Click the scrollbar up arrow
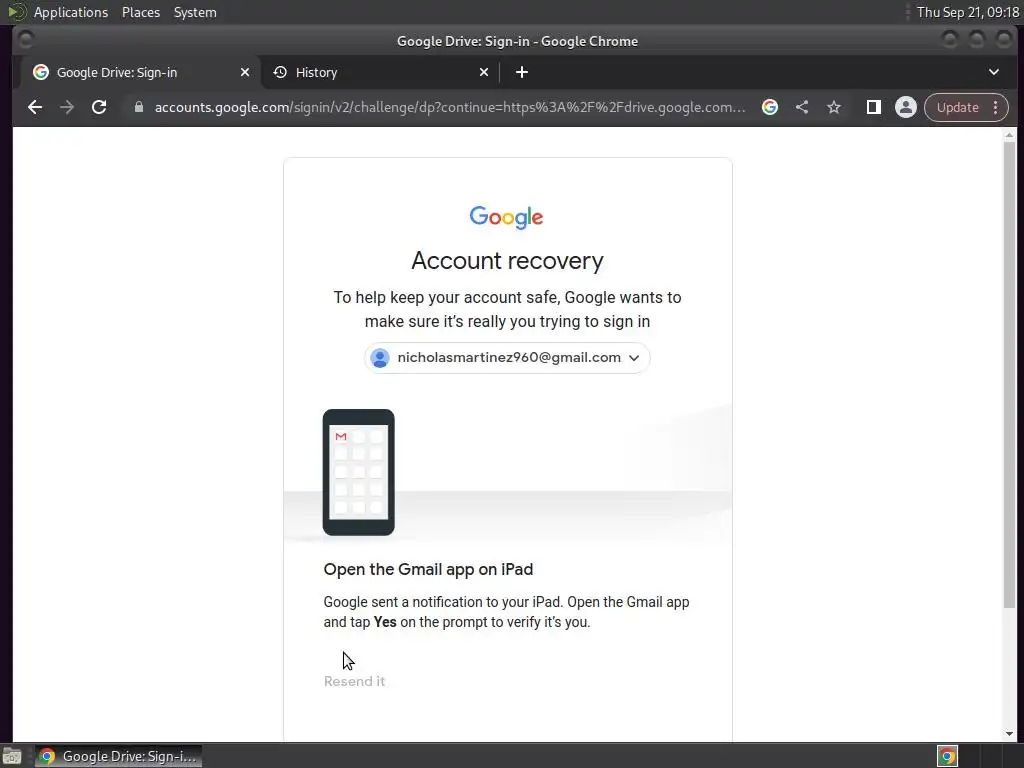 click(x=1010, y=135)
